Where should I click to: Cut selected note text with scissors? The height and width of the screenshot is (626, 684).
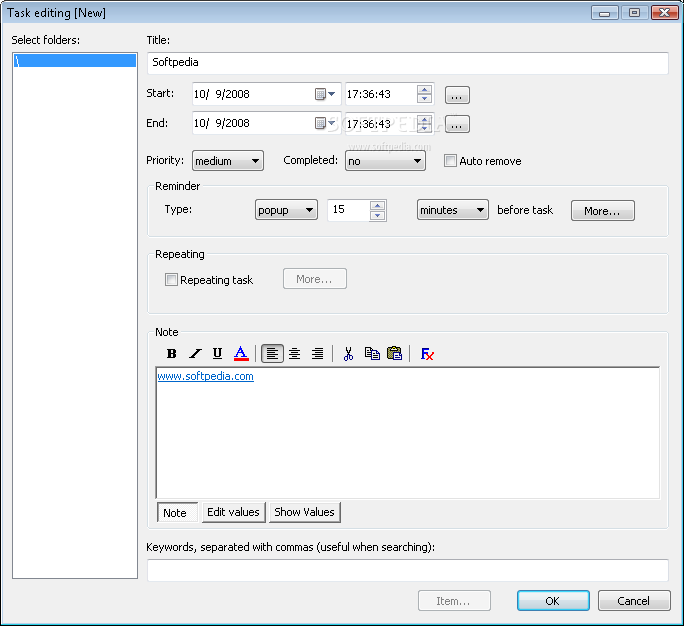pos(348,353)
